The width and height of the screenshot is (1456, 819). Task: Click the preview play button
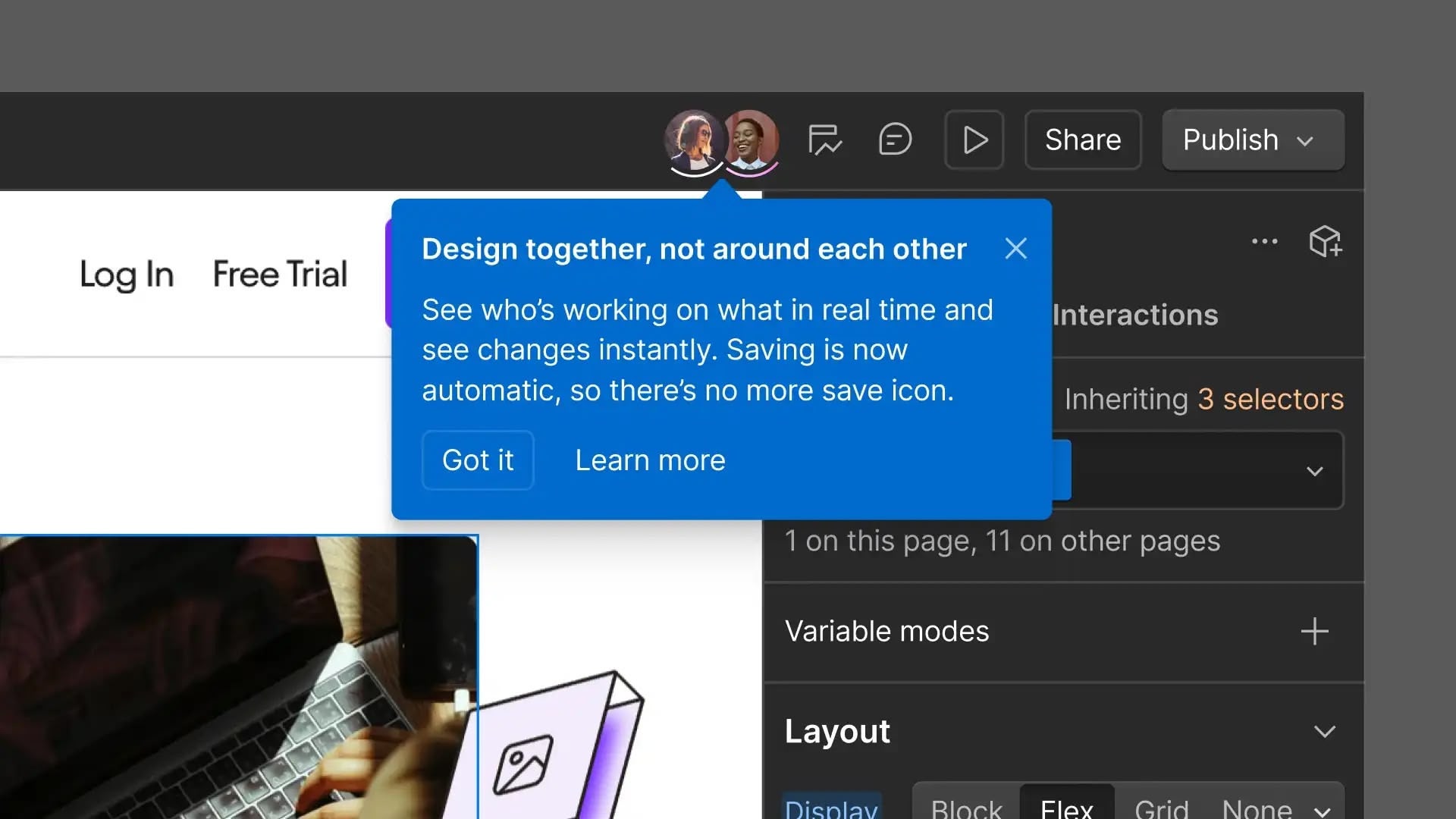tap(974, 140)
